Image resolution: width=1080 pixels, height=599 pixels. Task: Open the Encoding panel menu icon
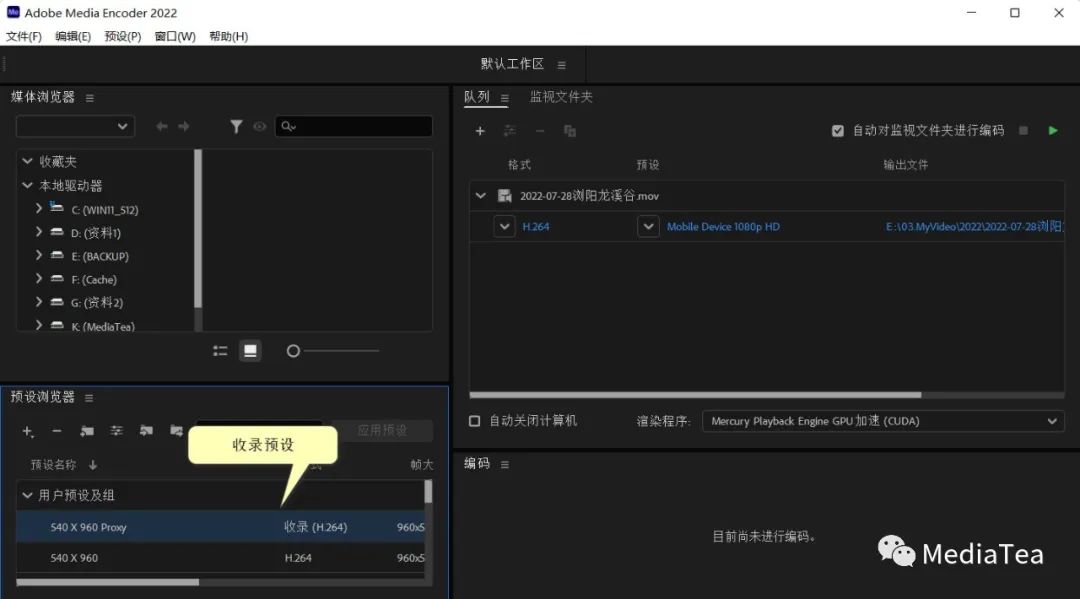tap(504, 465)
